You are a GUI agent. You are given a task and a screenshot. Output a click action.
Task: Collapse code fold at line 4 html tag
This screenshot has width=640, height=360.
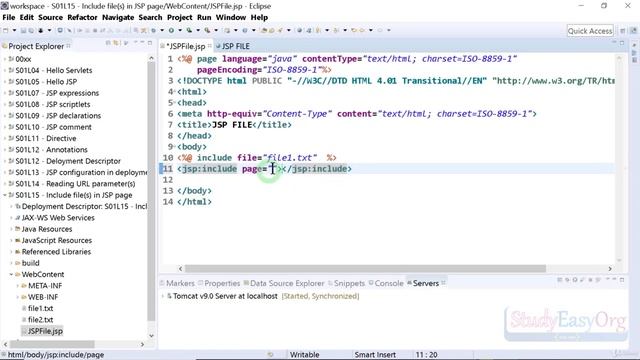pyautogui.click(x=174, y=92)
